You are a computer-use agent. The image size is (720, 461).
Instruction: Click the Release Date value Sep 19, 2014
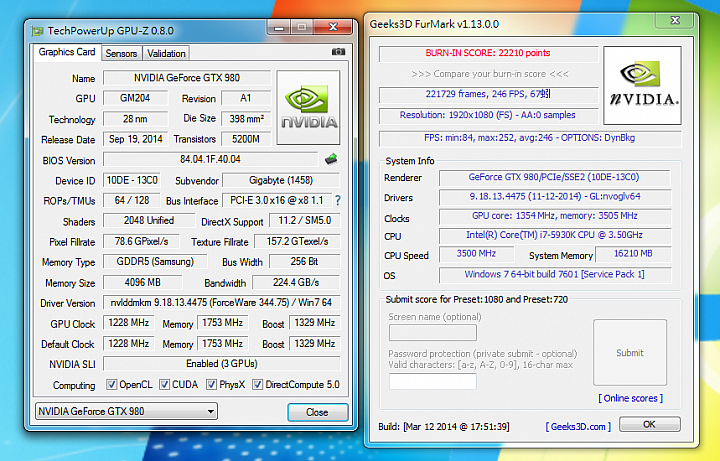pos(135,139)
